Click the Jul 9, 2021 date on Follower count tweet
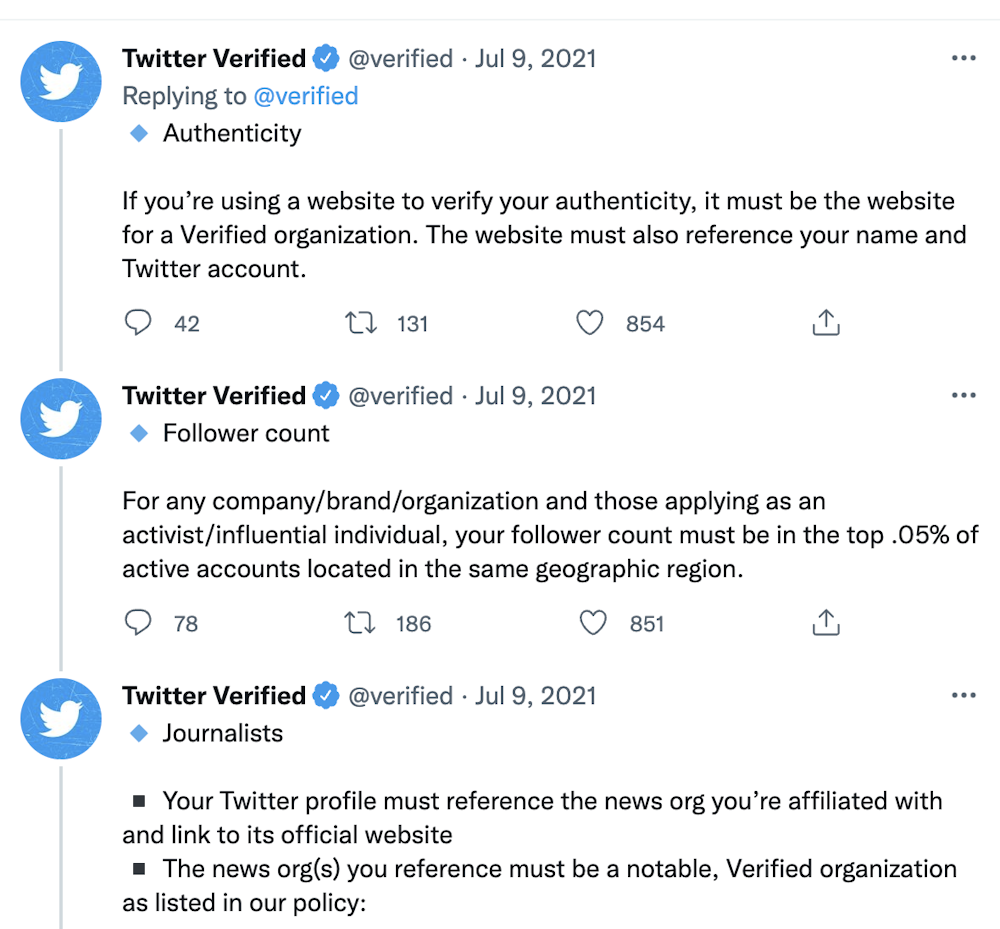Screen dimensions: 1000x929 pos(535,396)
